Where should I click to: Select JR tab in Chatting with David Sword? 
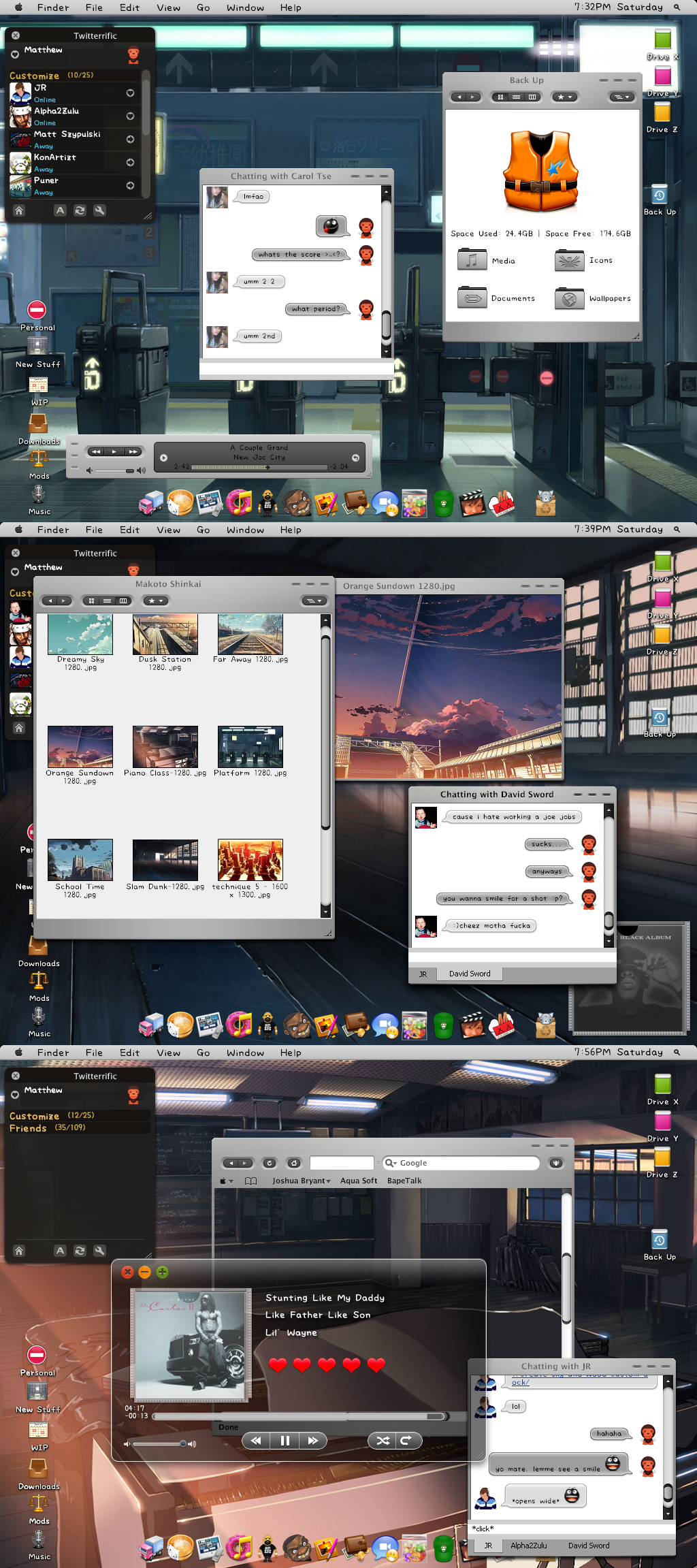423,974
